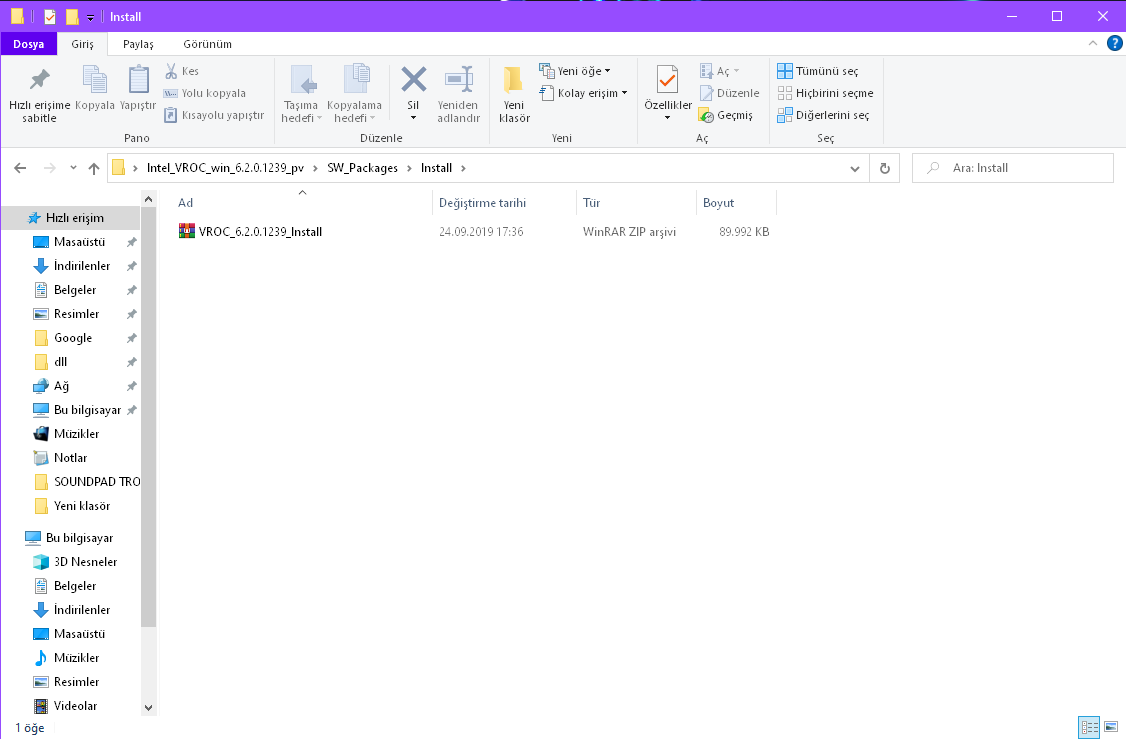Click Hiçbirini seçme
1126x739 pixels.
[826, 93]
